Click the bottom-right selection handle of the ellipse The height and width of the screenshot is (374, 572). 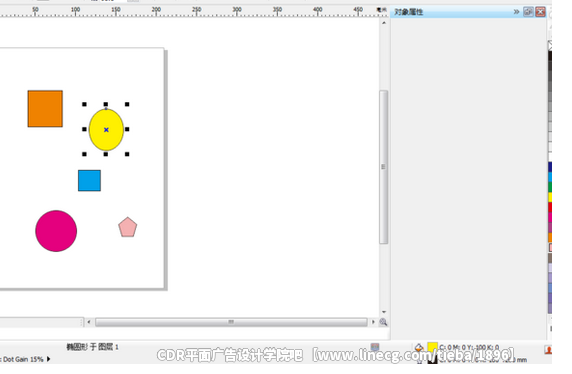coord(127,154)
